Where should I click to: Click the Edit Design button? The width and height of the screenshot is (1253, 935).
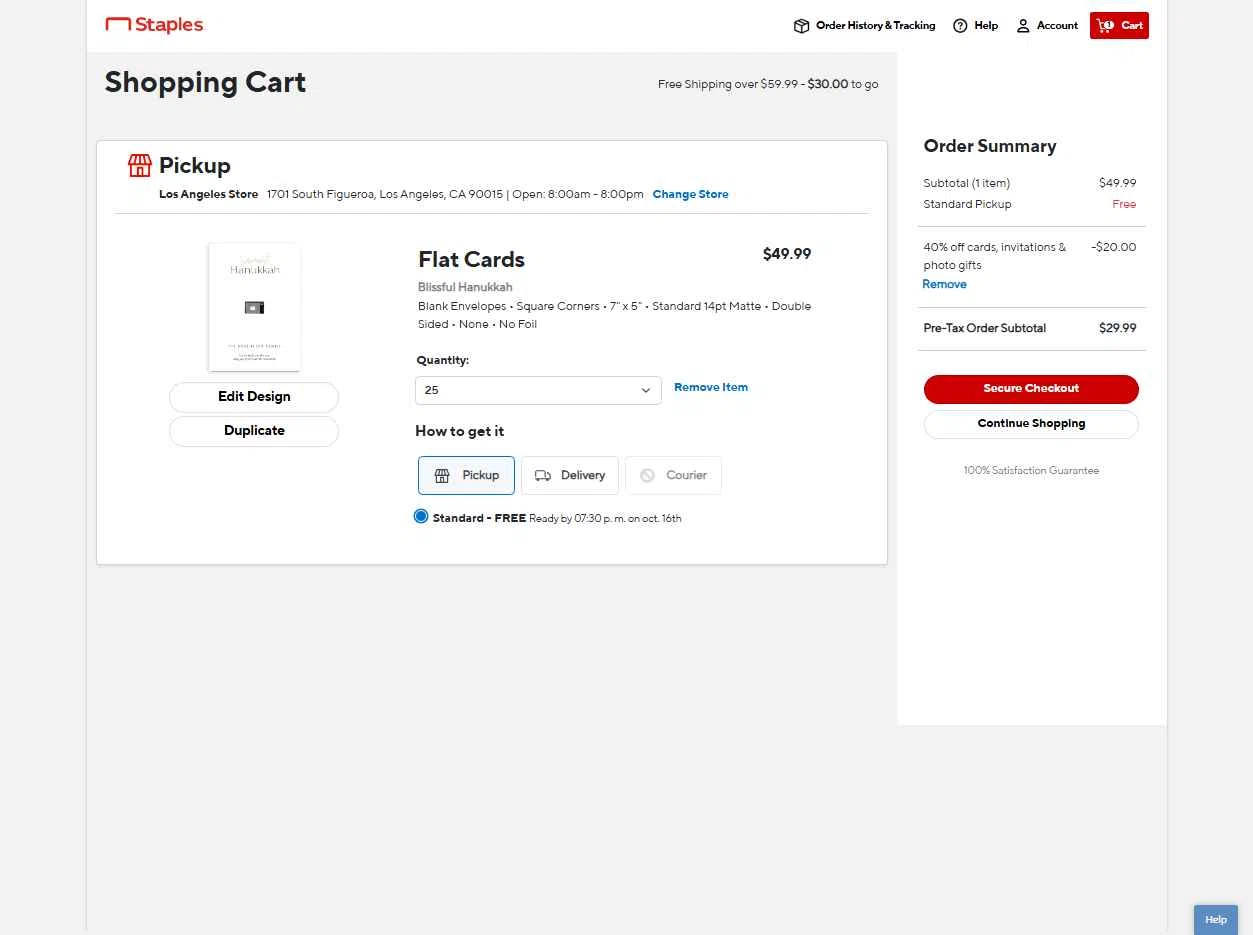pyautogui.click(x=254, y=397)
